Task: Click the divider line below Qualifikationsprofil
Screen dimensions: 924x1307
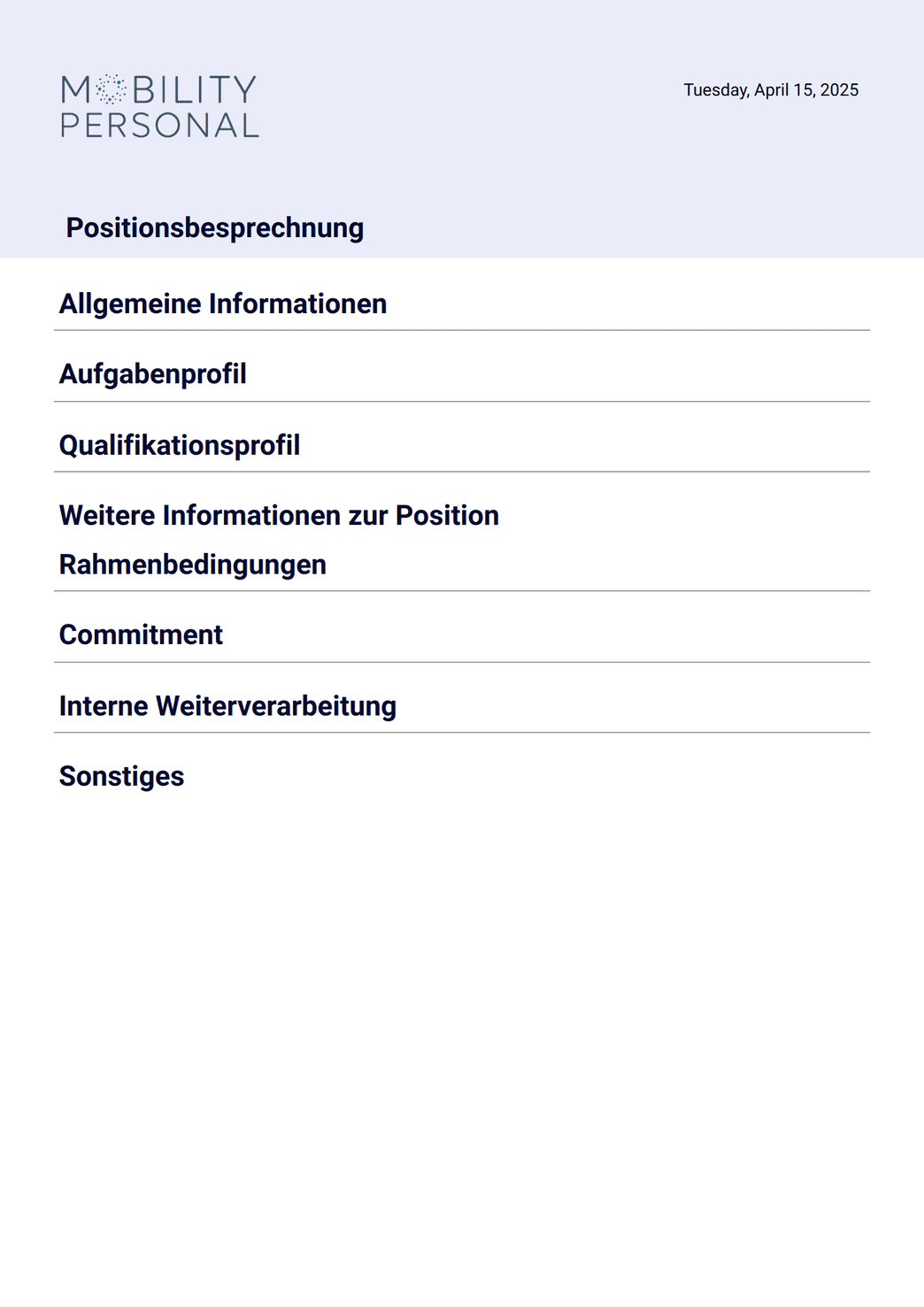Action: point(462,472)
